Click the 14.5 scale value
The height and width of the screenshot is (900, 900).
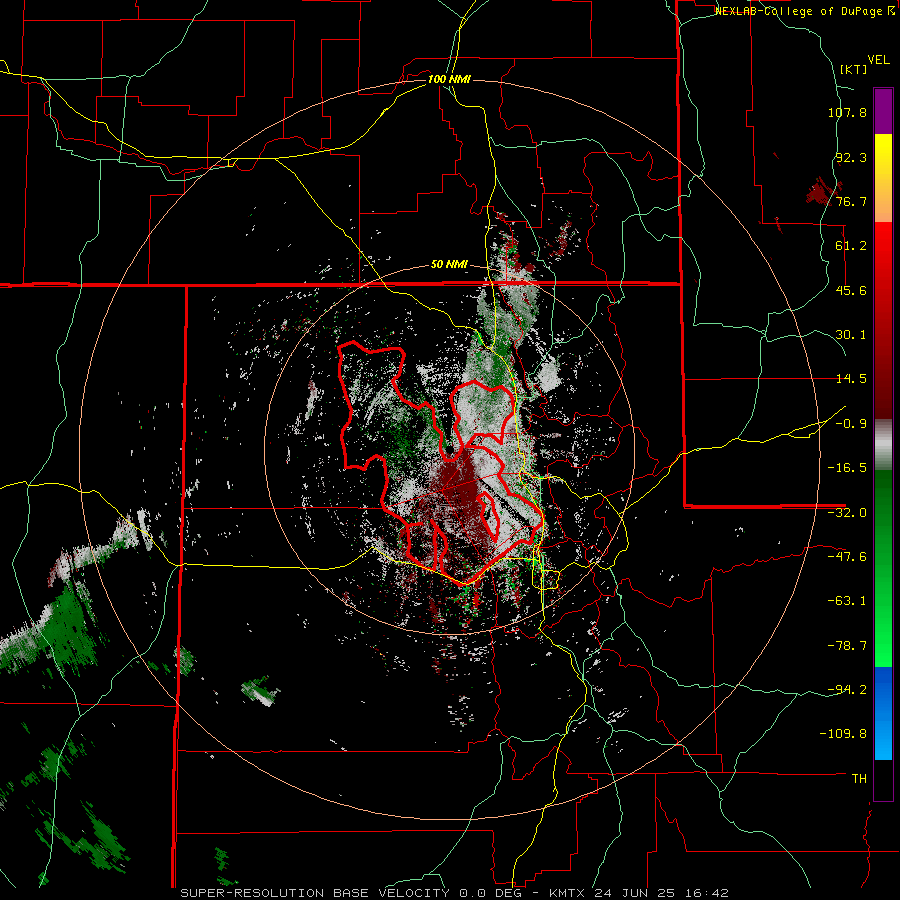851,379
